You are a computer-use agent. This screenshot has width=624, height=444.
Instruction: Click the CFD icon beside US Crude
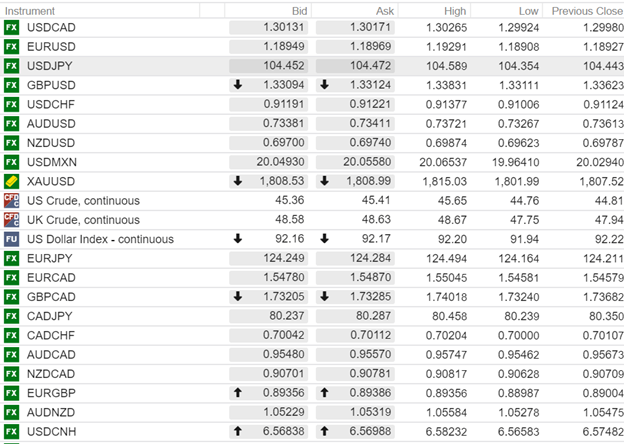(x=12, y=201)
